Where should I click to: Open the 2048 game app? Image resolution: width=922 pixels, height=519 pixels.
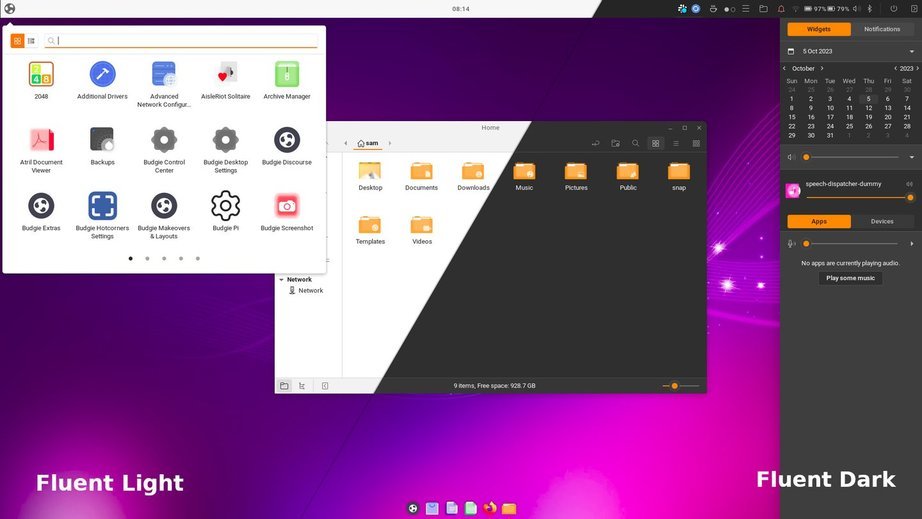41,79
